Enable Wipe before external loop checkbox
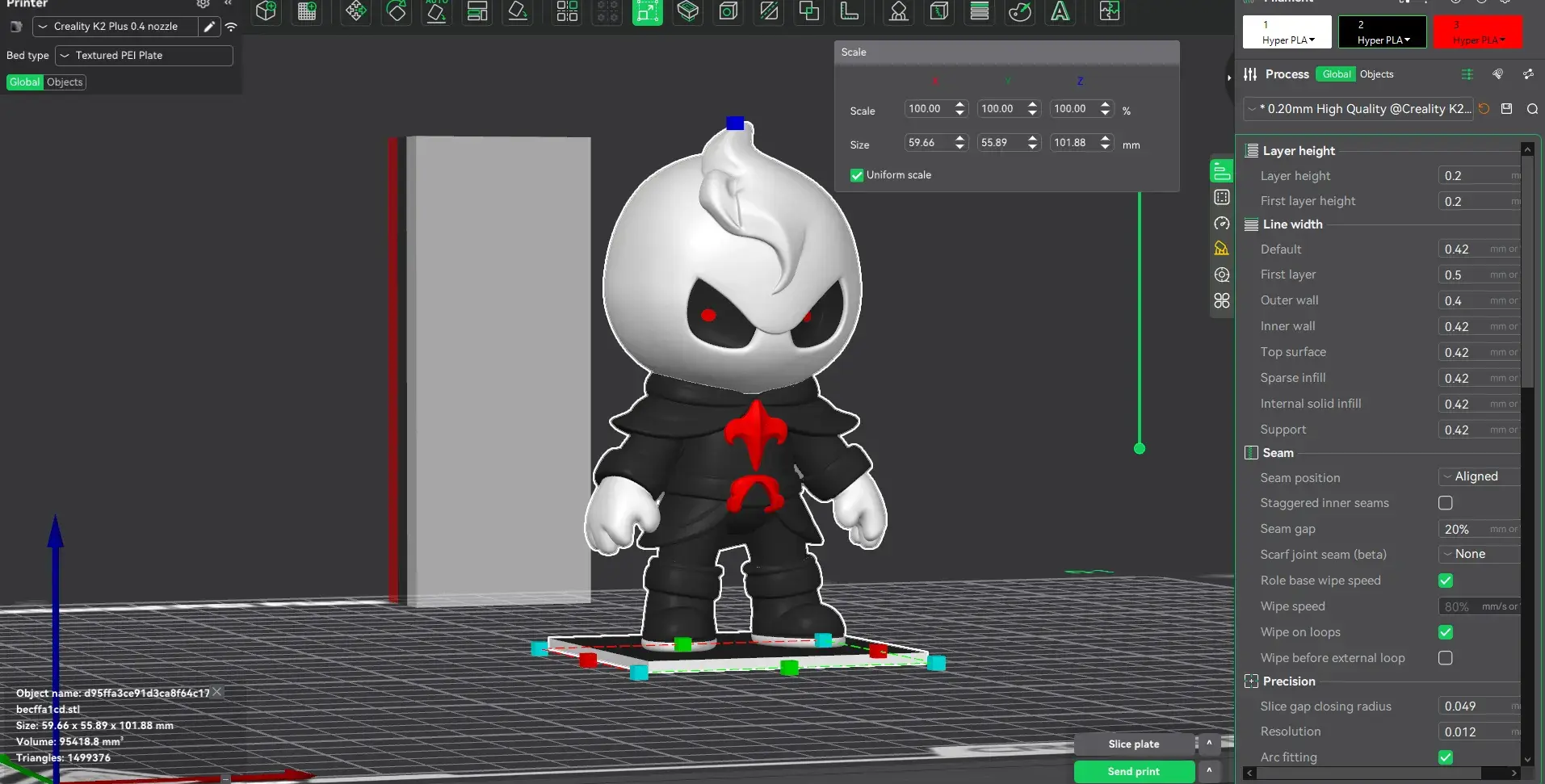The width and height of the screenshot is (1545, 784). 1446,658
